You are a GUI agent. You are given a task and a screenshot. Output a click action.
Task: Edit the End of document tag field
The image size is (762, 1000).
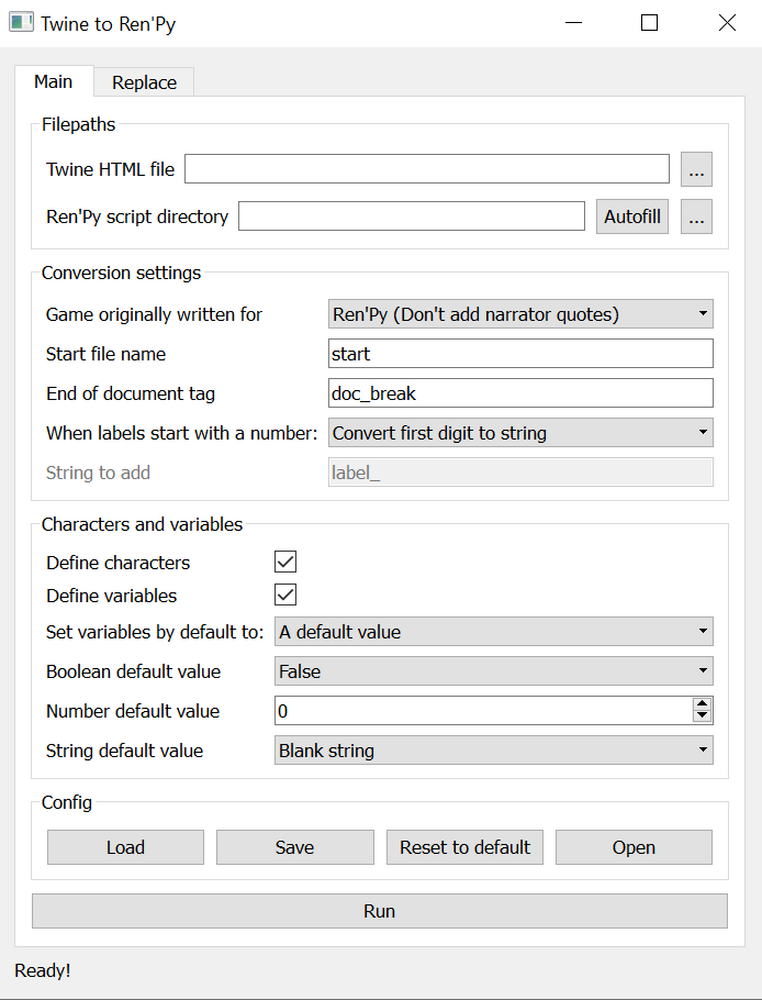[x=520, y=393]
